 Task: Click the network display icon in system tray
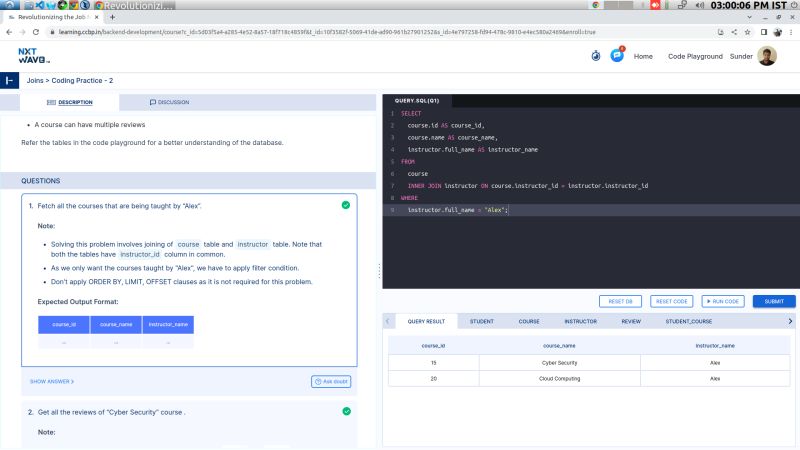point(682,5)
